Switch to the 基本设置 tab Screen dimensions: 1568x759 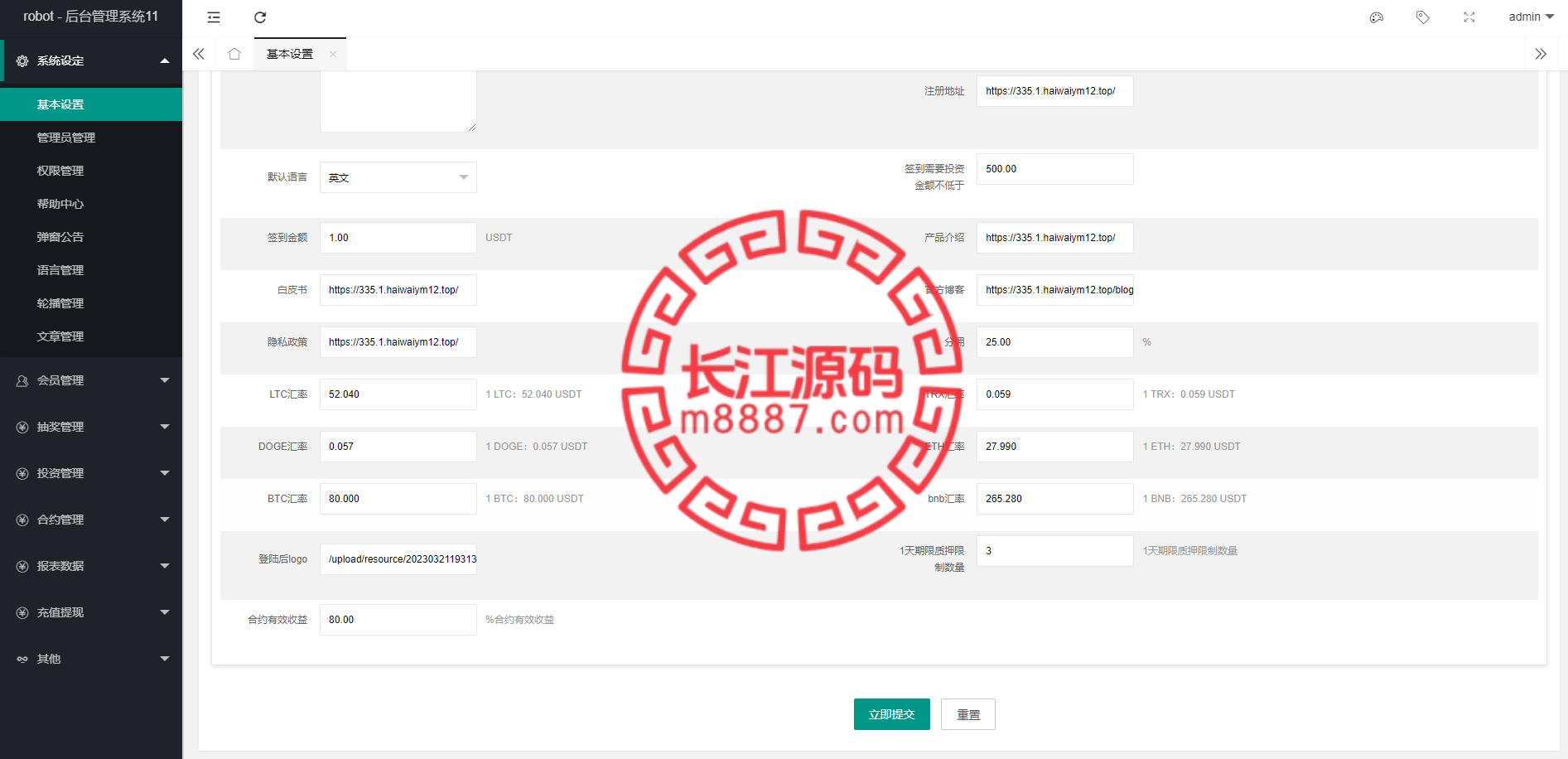(290, 54)
